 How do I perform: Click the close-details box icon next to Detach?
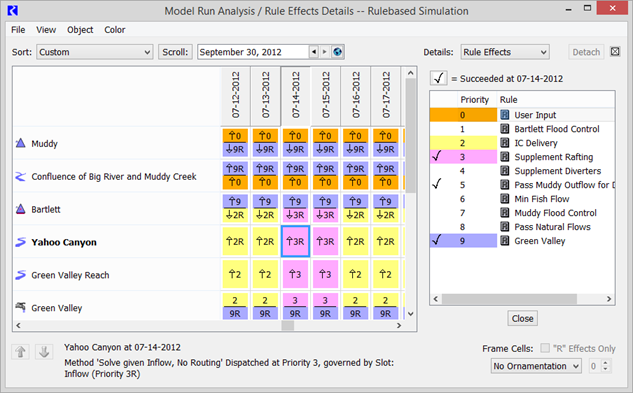(615, 52)
